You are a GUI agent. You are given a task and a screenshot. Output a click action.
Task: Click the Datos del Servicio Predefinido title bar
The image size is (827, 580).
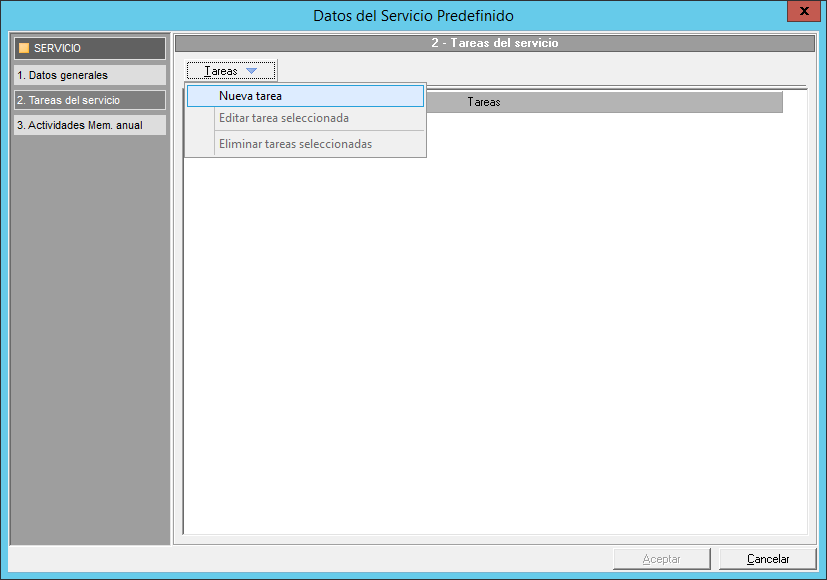[x=413, y=16]
